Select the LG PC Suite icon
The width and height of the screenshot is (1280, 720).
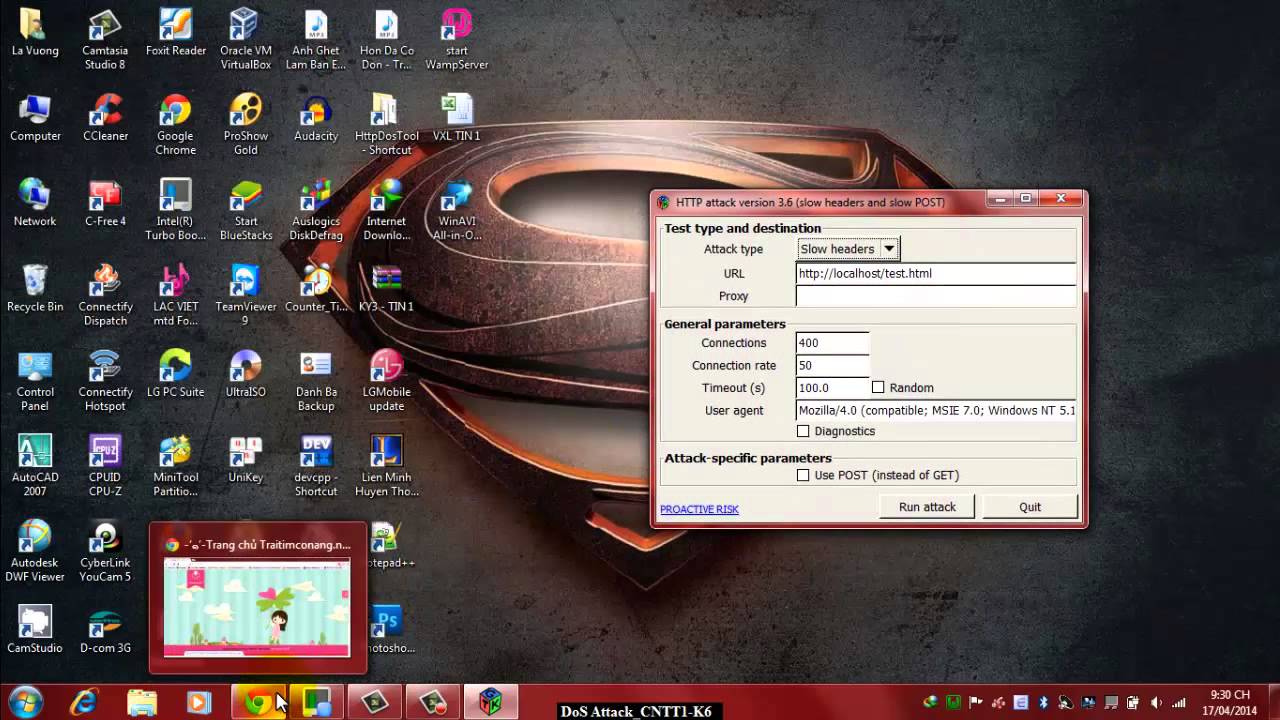tap(176, 376)
